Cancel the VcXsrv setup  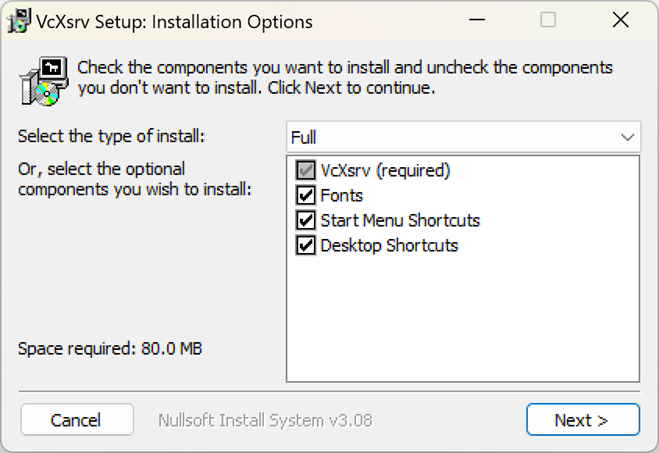(x=77, y=420)
